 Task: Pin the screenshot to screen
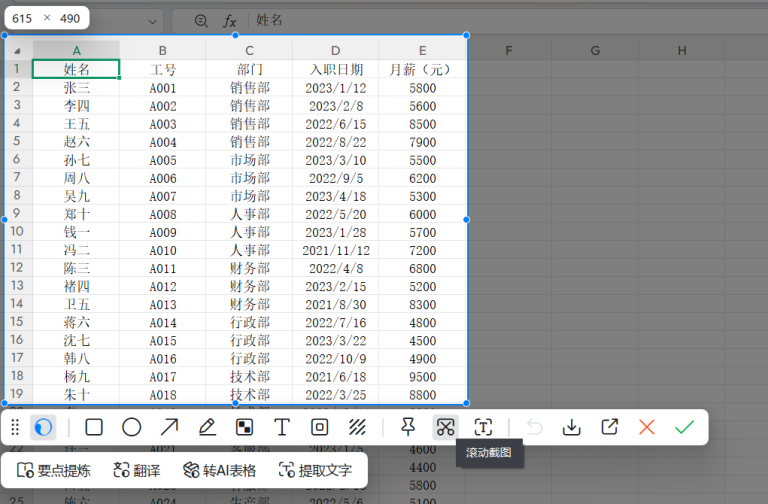pyautogui.click(x=408, y=427)
